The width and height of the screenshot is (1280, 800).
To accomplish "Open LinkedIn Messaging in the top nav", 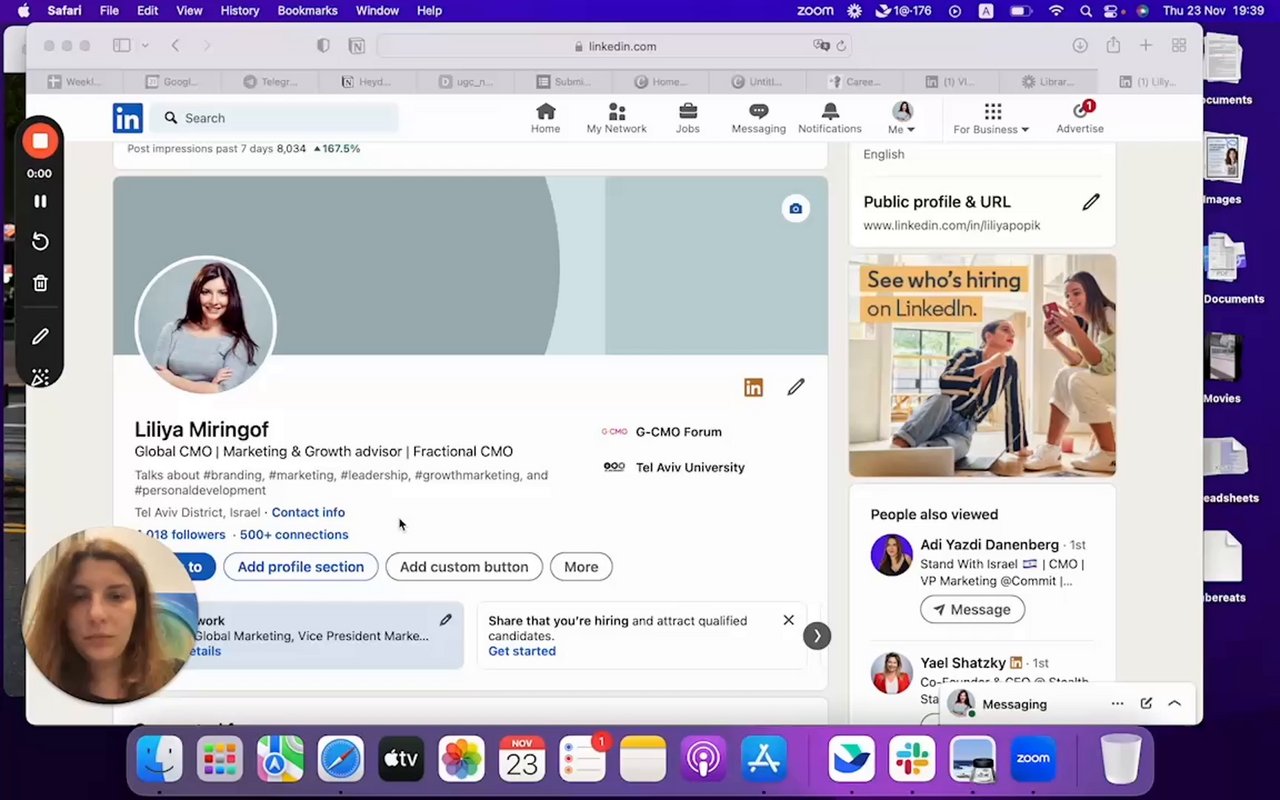I will click(758, 118).
